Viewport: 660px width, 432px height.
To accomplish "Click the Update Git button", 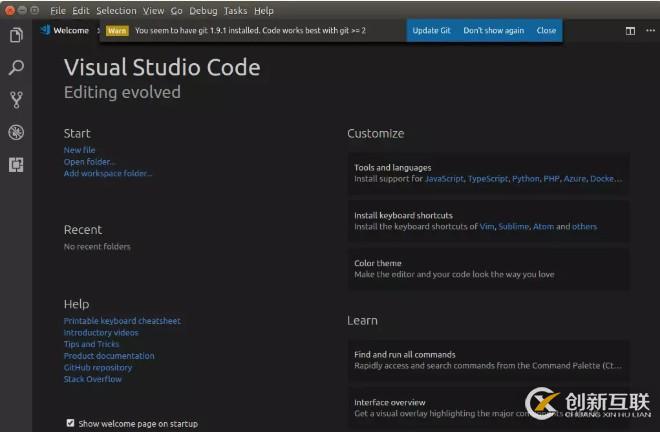I will (431, 30).
